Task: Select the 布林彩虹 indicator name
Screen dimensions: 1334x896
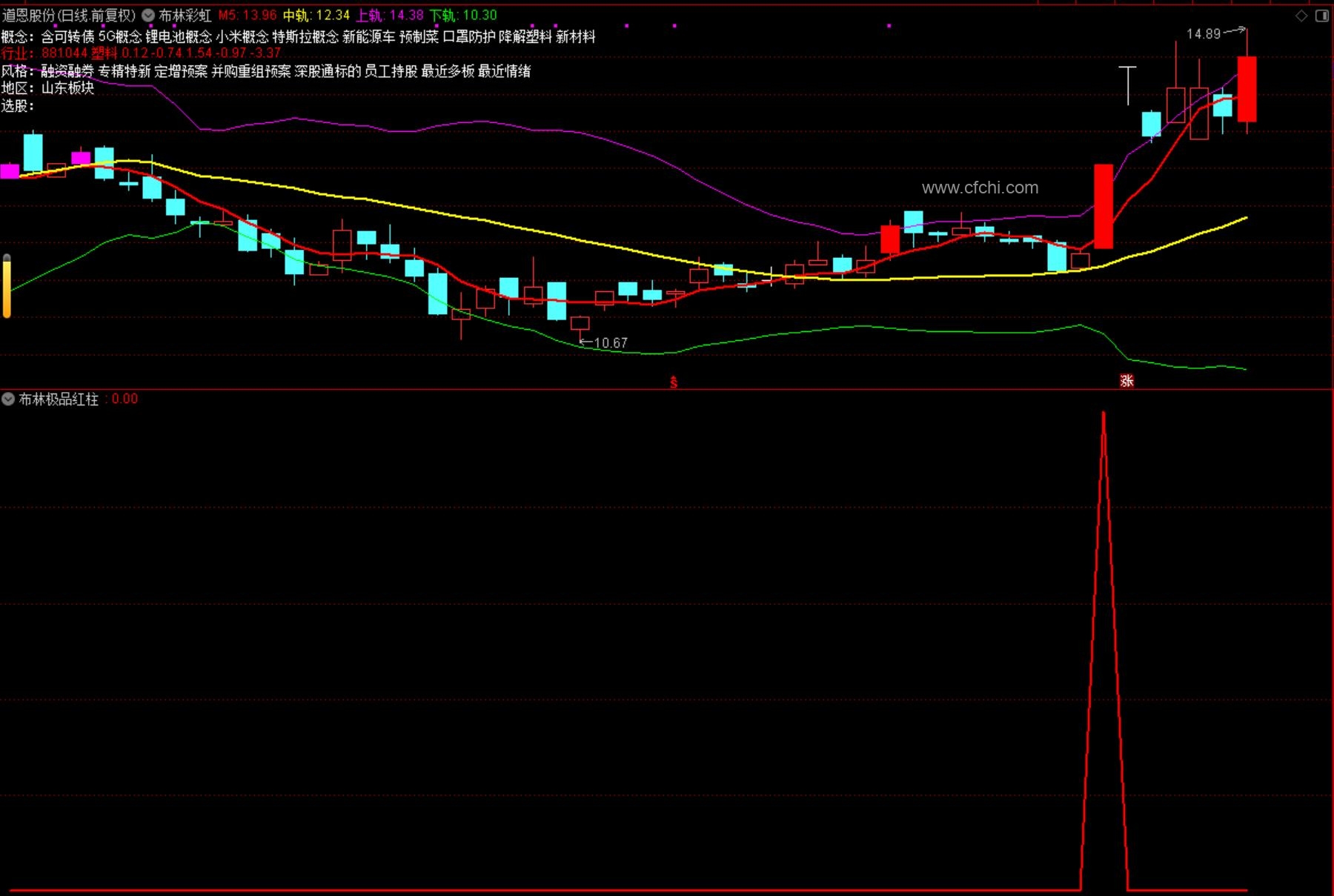Action: pyautogui.click(x=185, y=16)
